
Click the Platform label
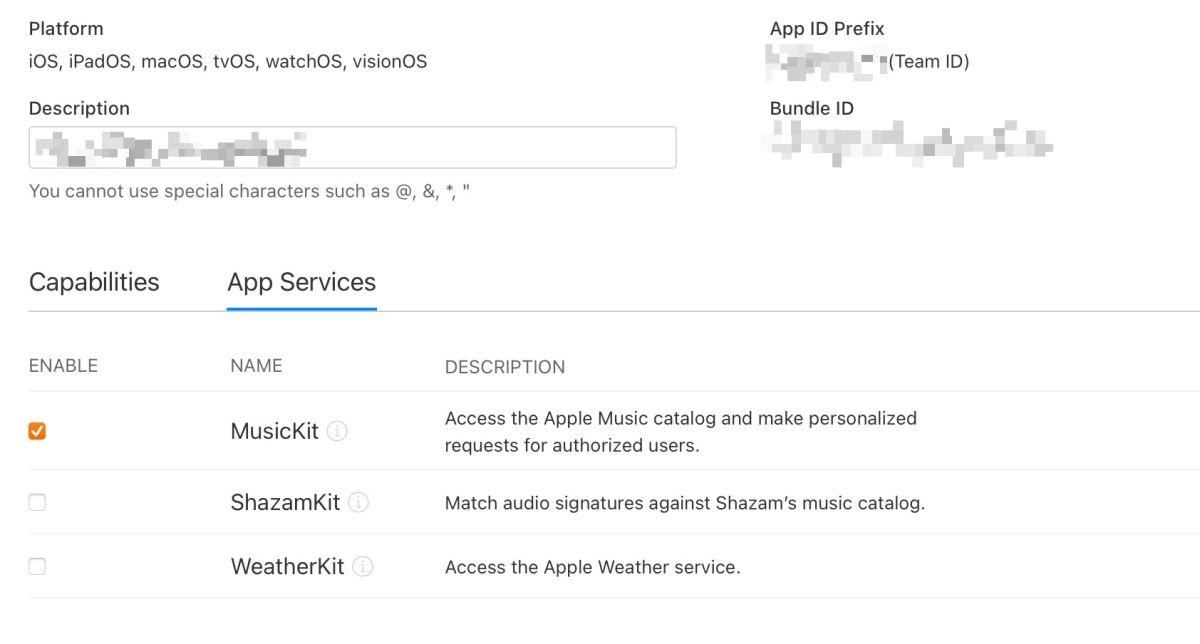pos(66,29)
